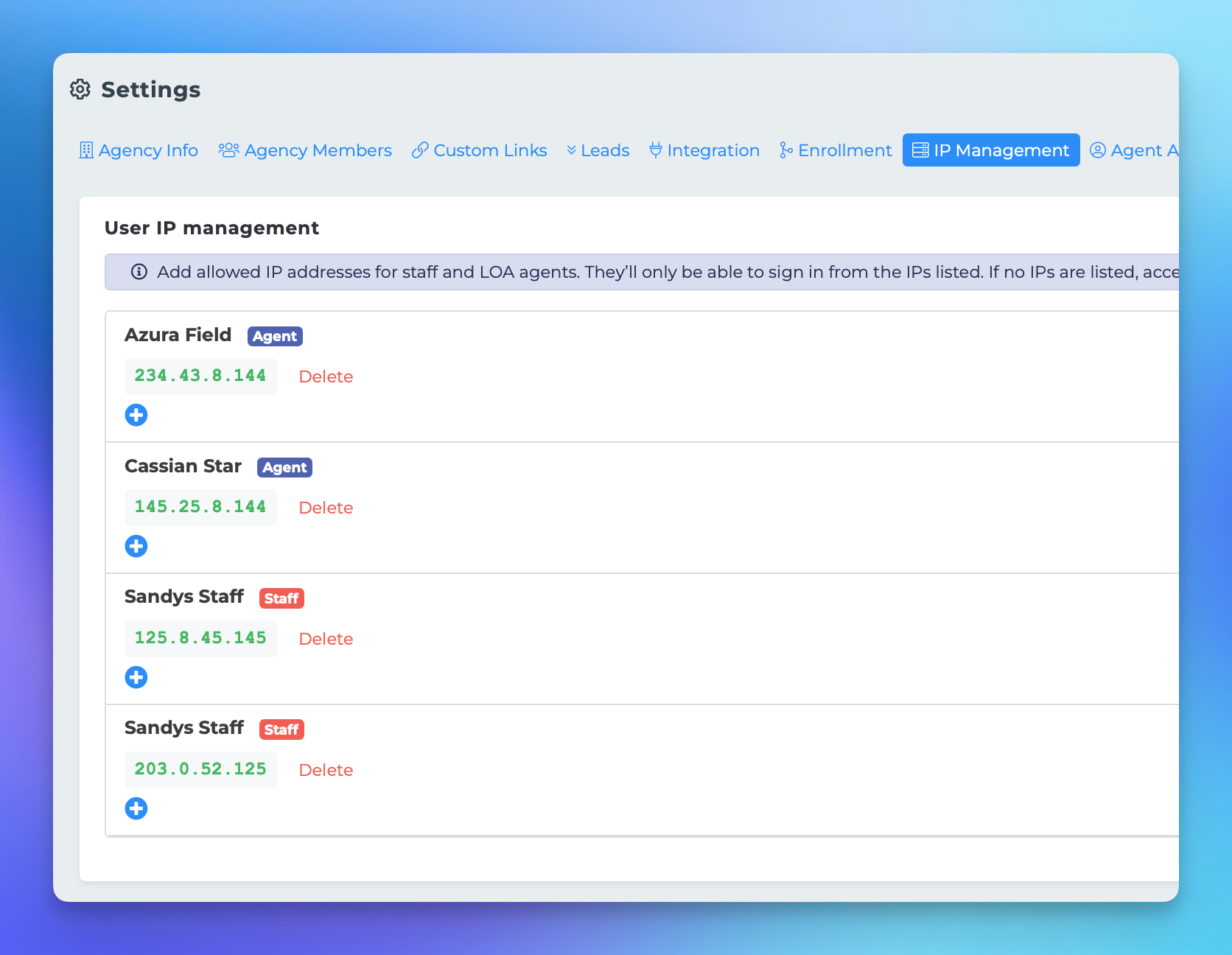Open the Agency Info tab
Screen dimensions: 1232x955
coord(139,150)
